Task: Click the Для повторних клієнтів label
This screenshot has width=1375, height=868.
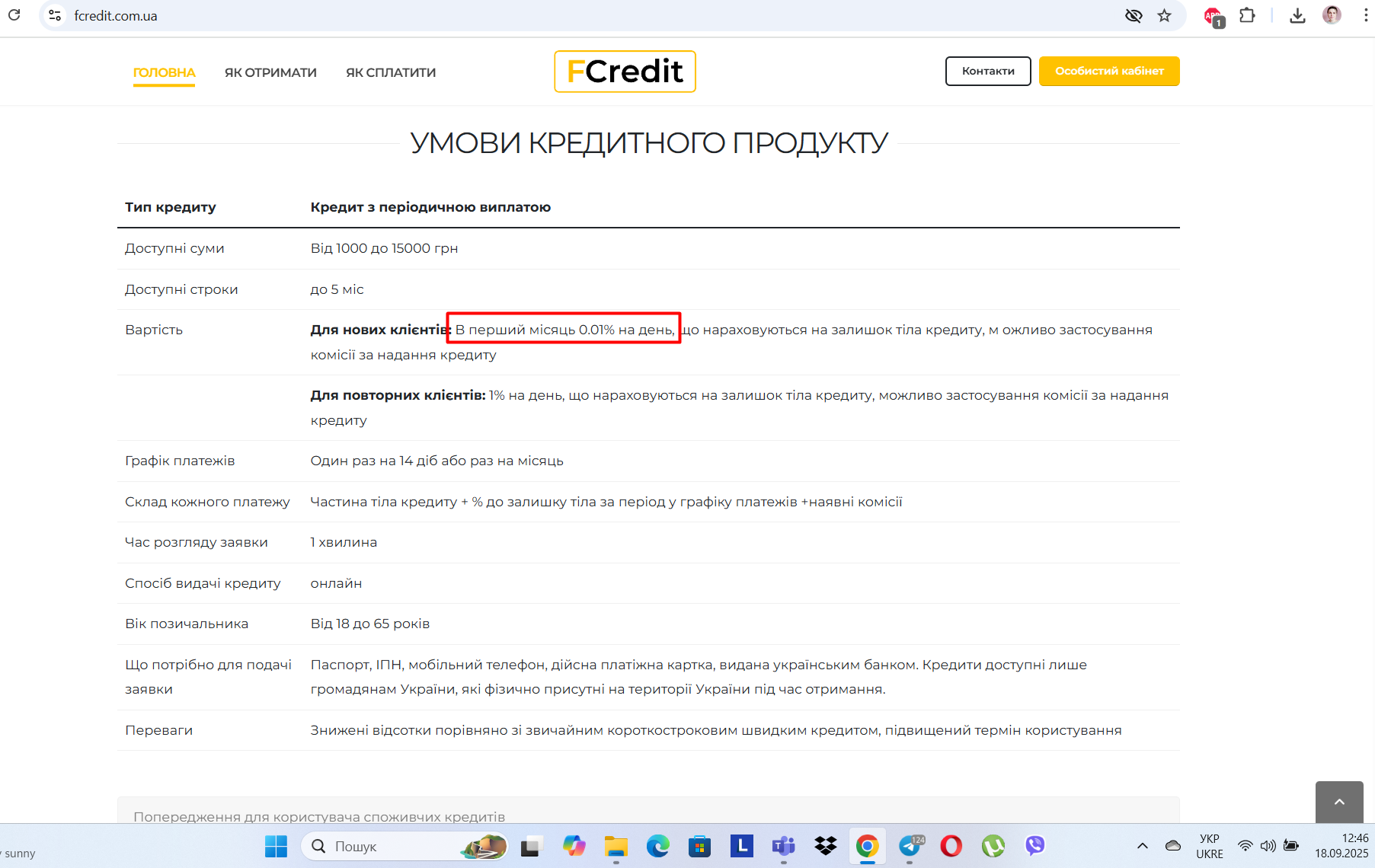Action: 398,395
